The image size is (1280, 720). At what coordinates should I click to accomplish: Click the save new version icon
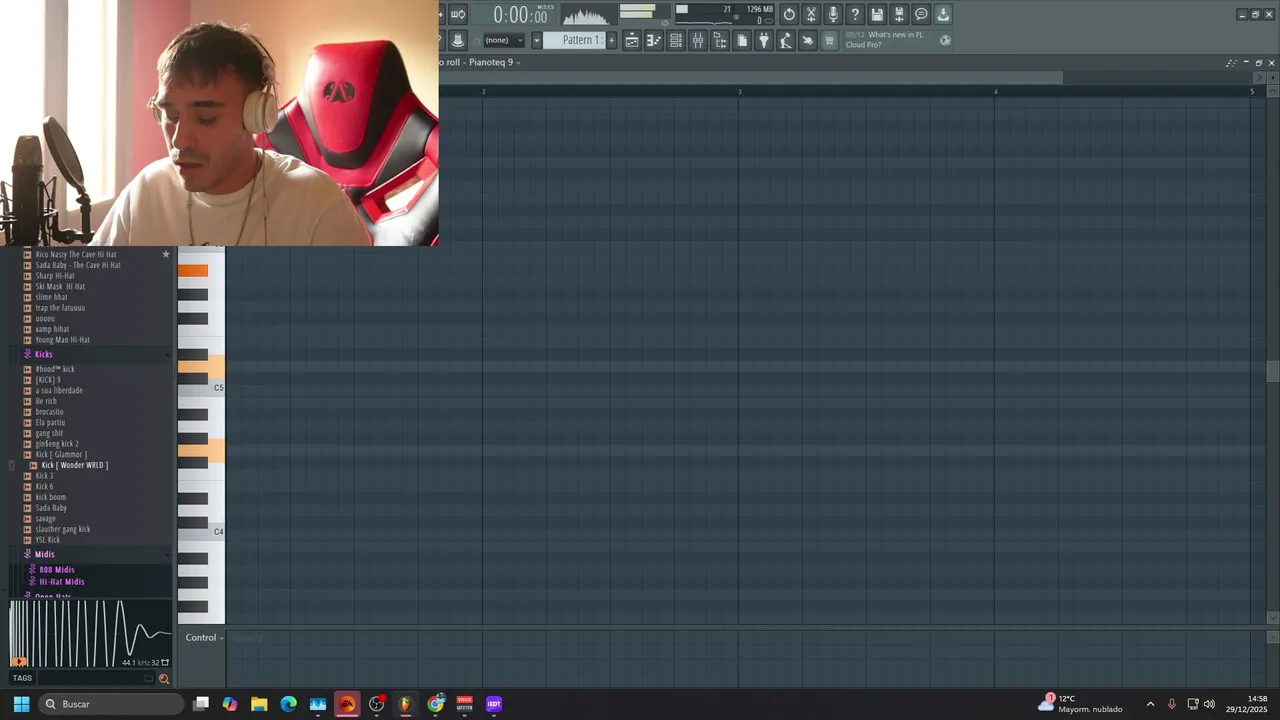coord(899,14)
